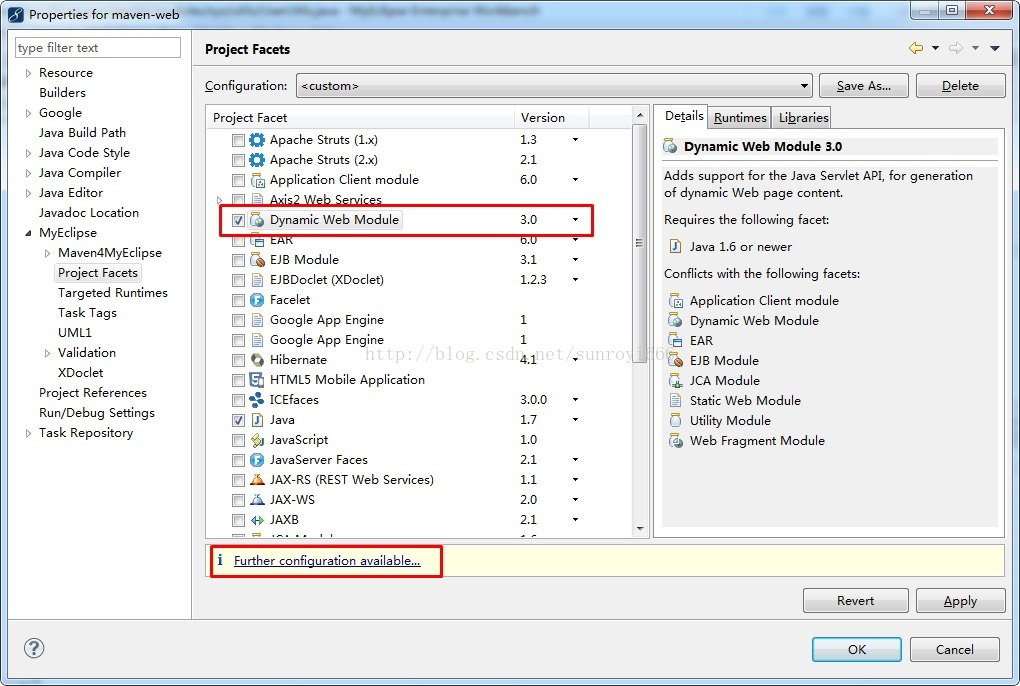Click the Java facet icon in the list
The height and width of the screenshot is (686, 1020).
[x=258, y=420]
